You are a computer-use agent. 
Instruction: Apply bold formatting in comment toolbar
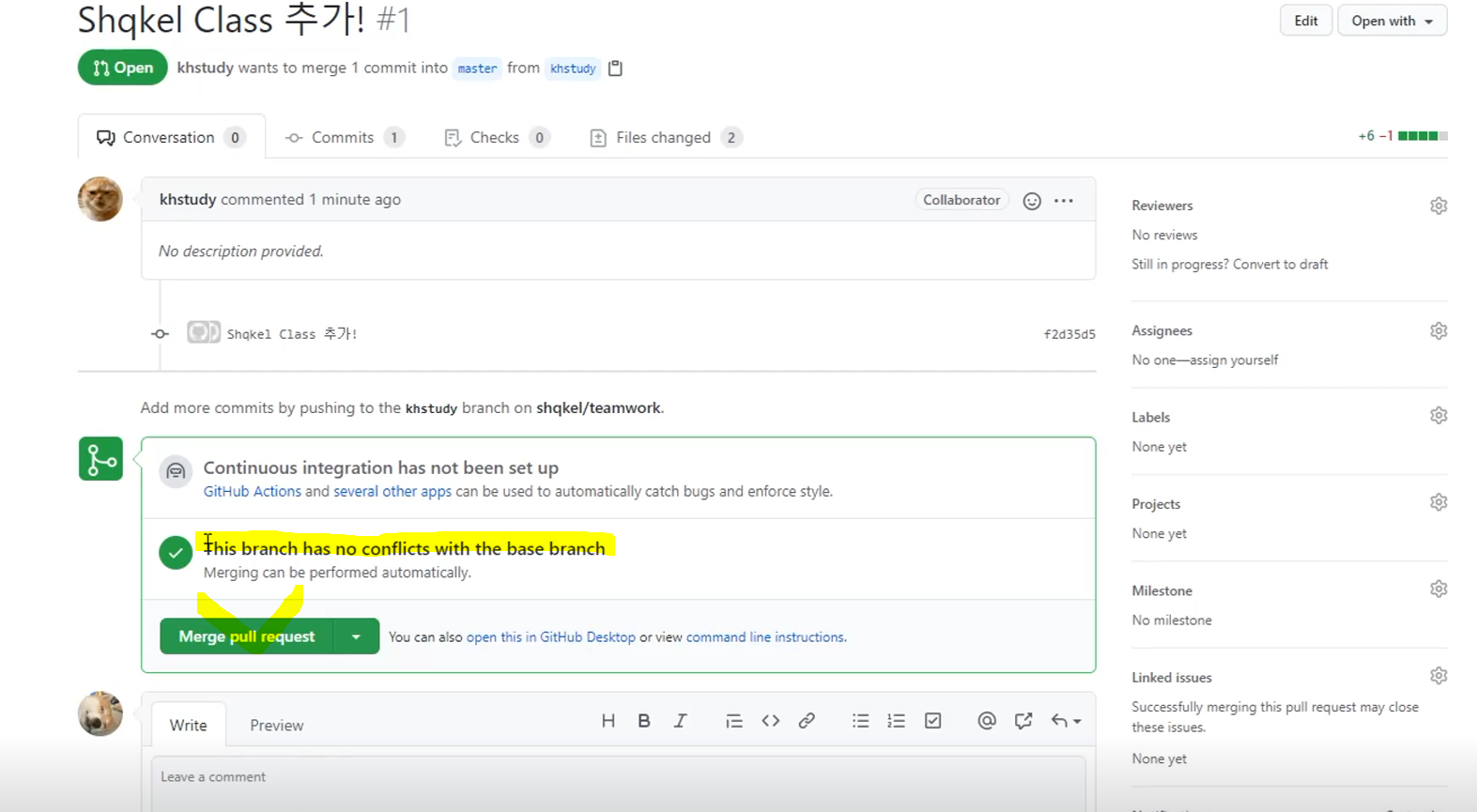644,721
